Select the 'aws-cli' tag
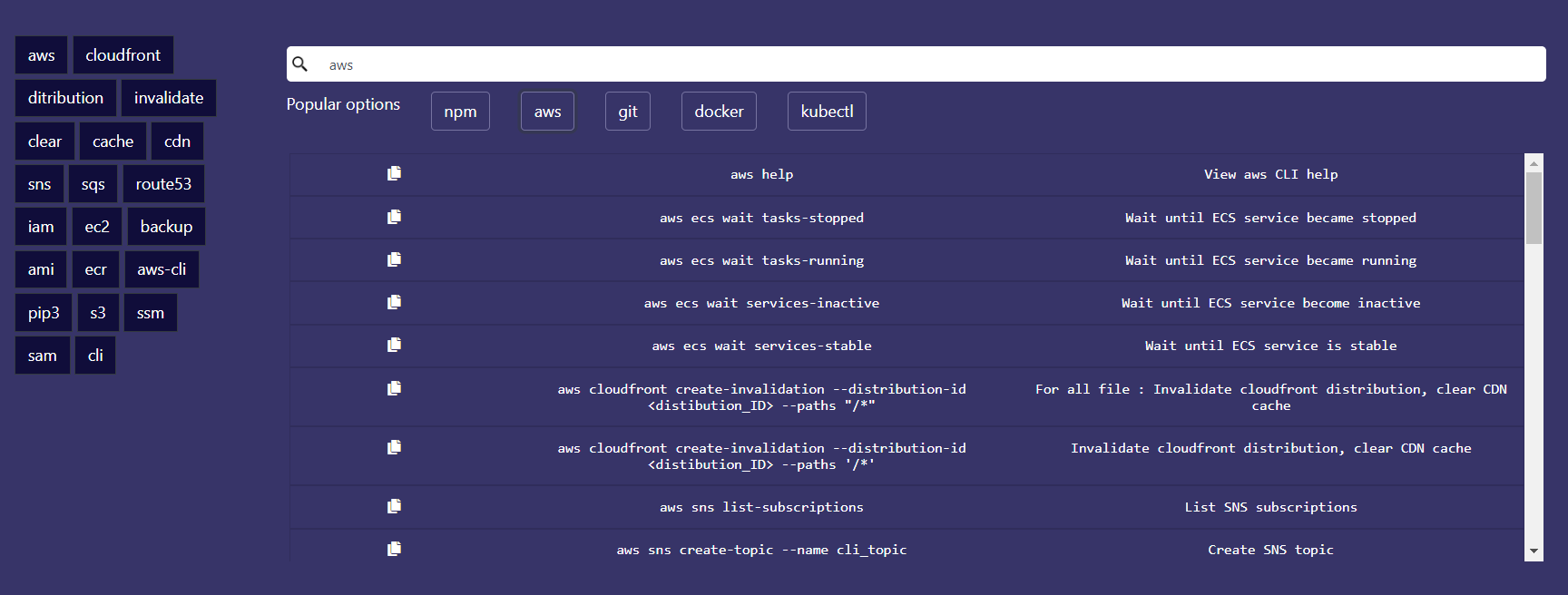 (x=162, y=269)
